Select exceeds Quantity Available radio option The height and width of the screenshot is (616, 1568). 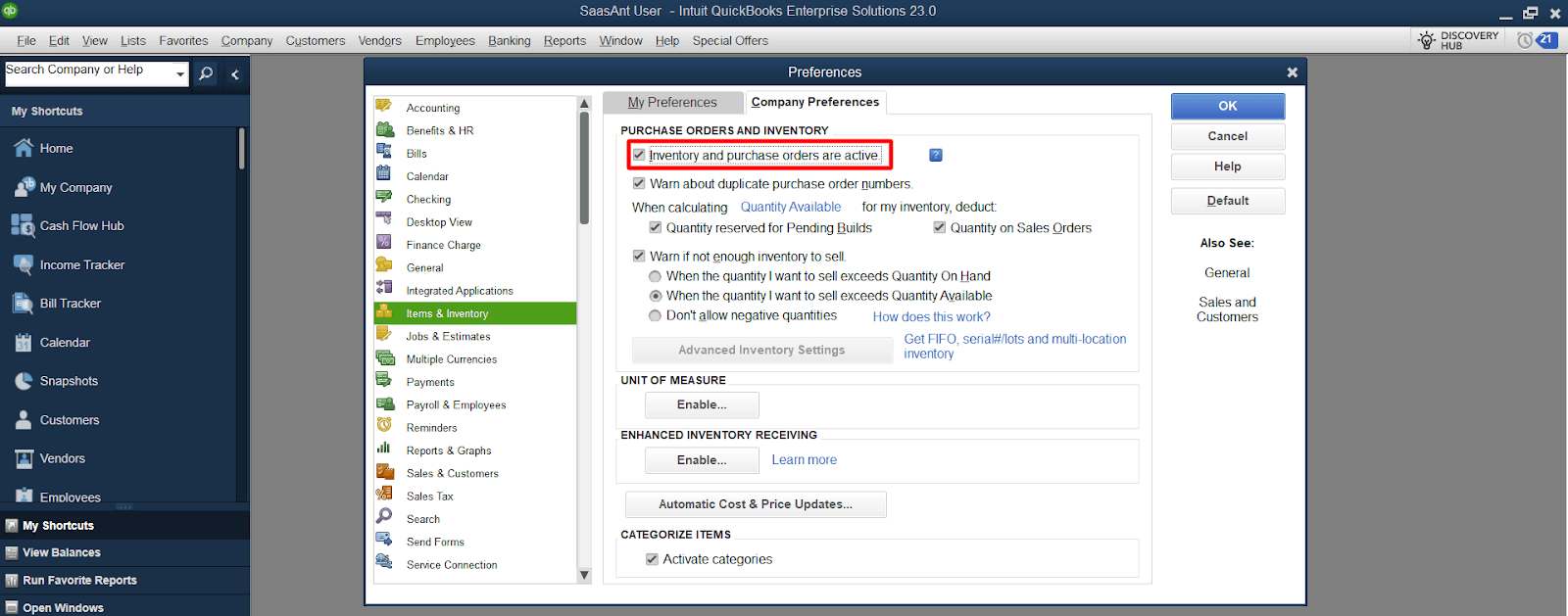656,296
